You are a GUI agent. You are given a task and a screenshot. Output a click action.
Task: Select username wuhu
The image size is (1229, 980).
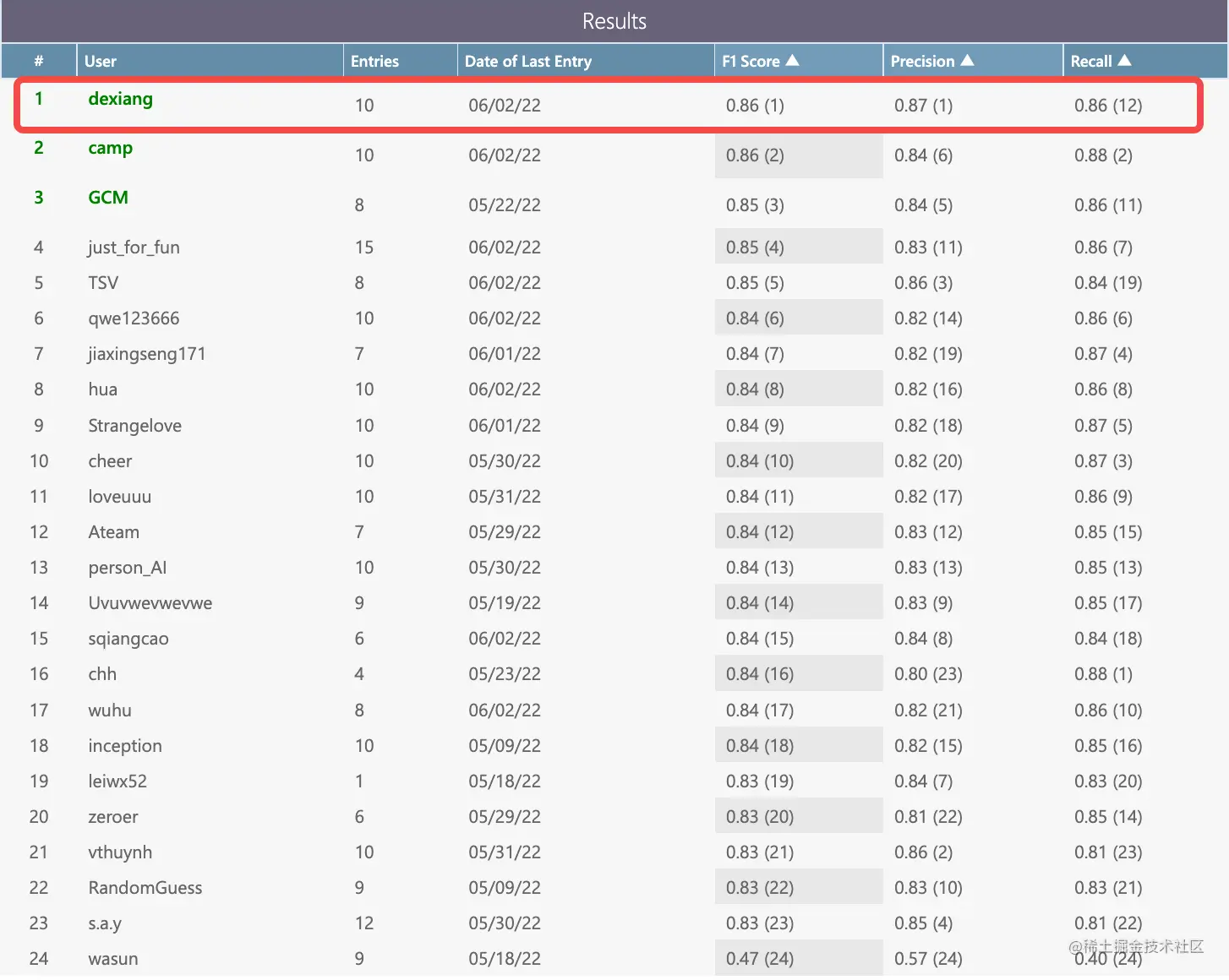(110, 710)
